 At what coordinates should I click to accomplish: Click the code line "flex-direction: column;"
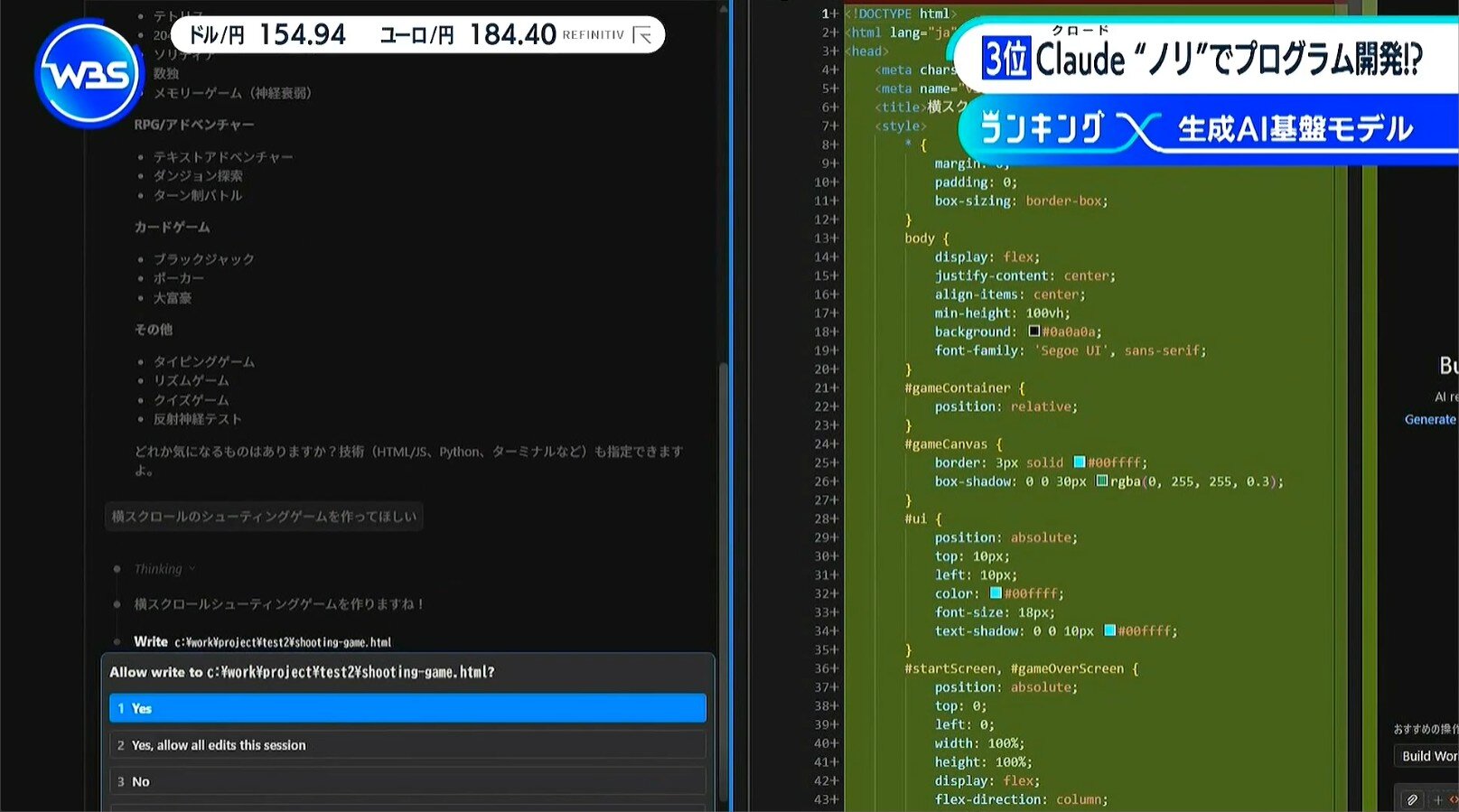click(1022, 799)
